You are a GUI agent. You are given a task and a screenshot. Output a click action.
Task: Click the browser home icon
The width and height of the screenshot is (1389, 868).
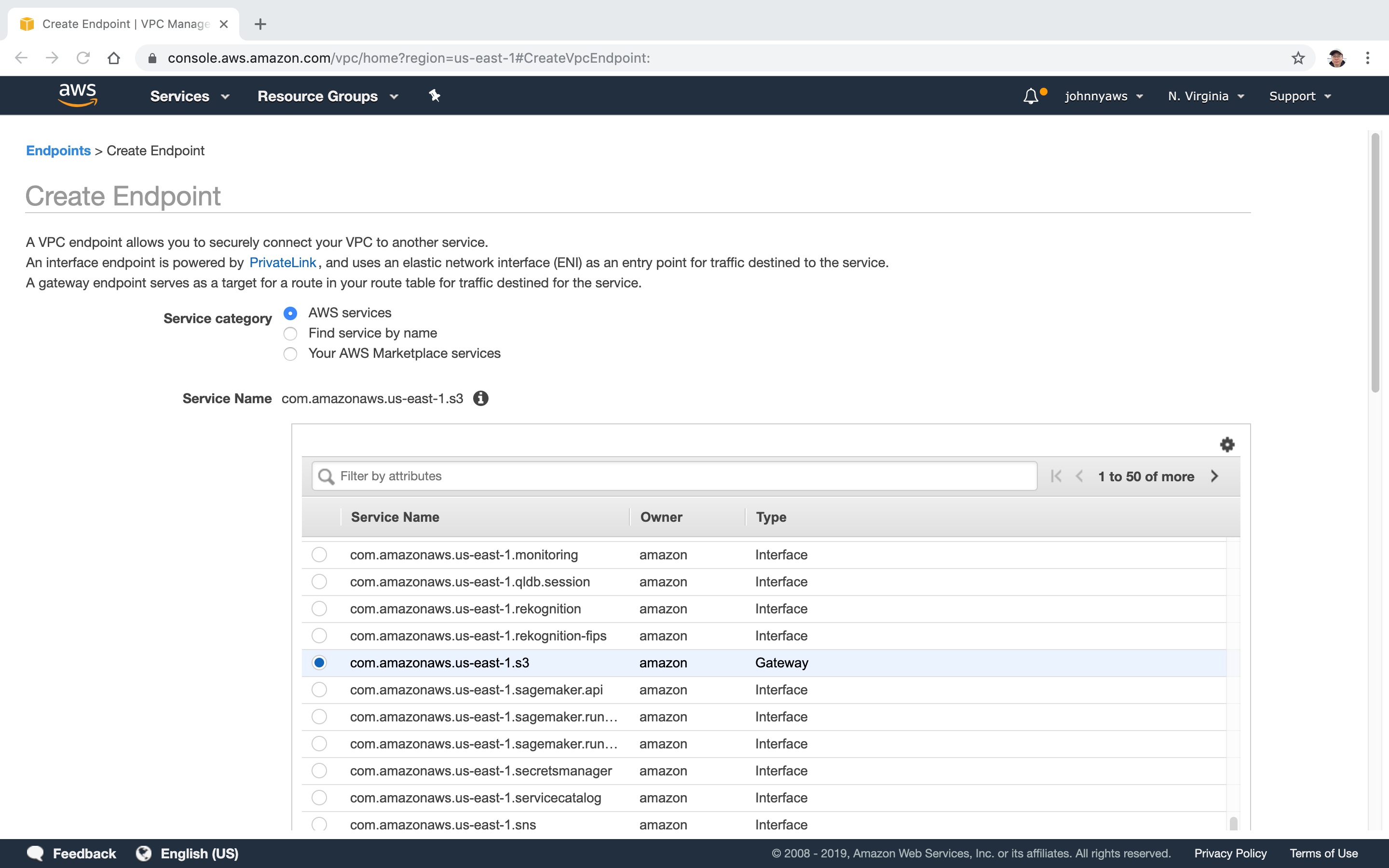[114, 58]
